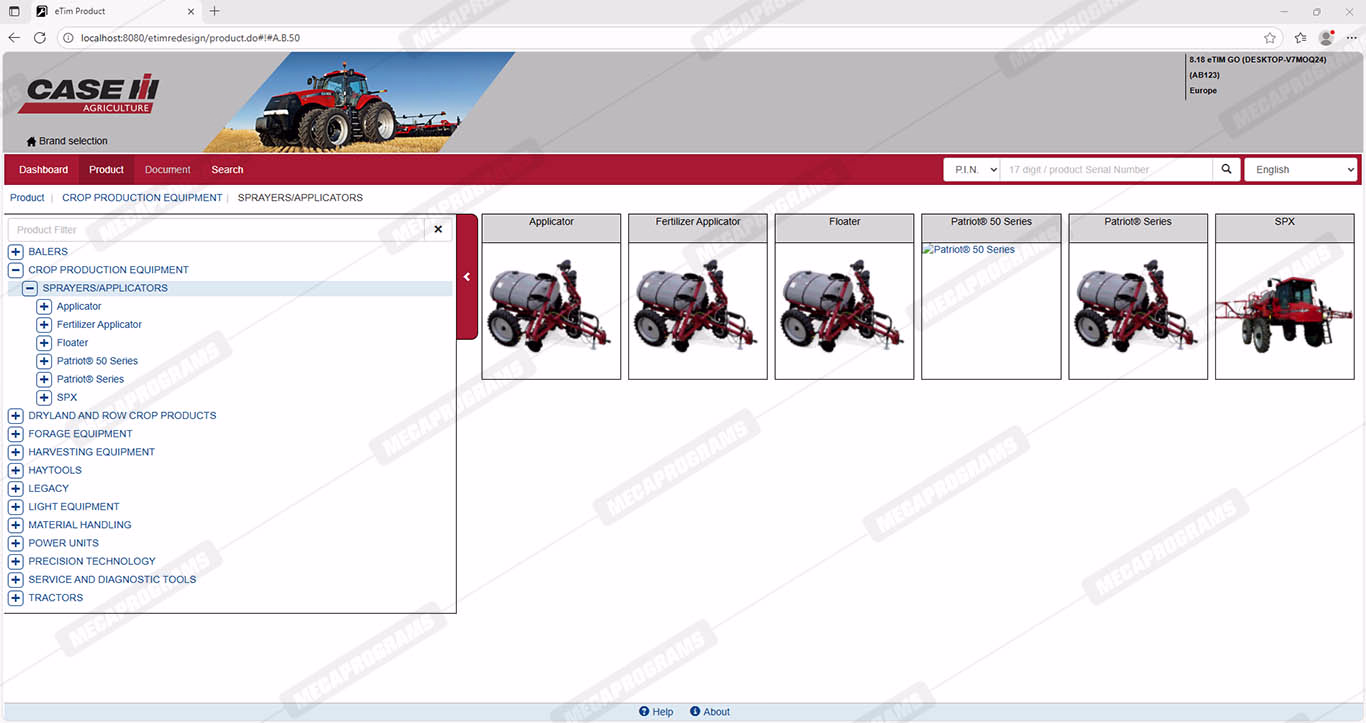Collapse the CROP PRODUCTION EQUIPMENT node
Viewport: 1366px width, 723px height.
click(16, 270)
